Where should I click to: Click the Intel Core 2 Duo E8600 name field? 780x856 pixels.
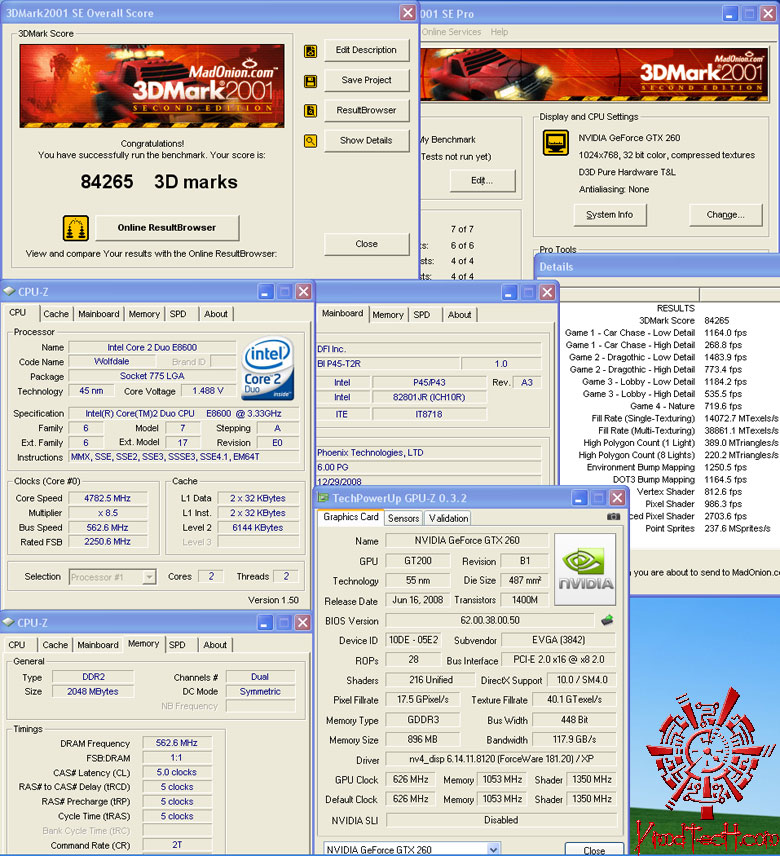pos(152,347)
